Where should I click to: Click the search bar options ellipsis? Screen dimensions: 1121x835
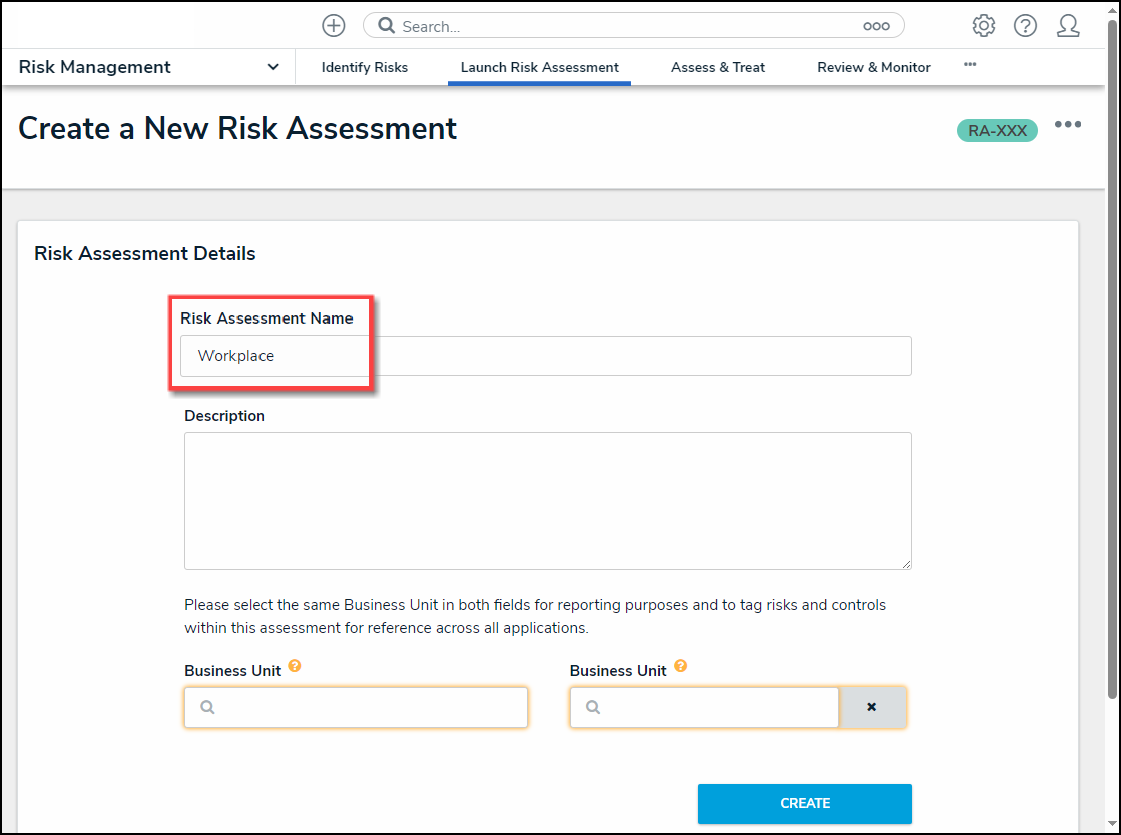[876, 27]
